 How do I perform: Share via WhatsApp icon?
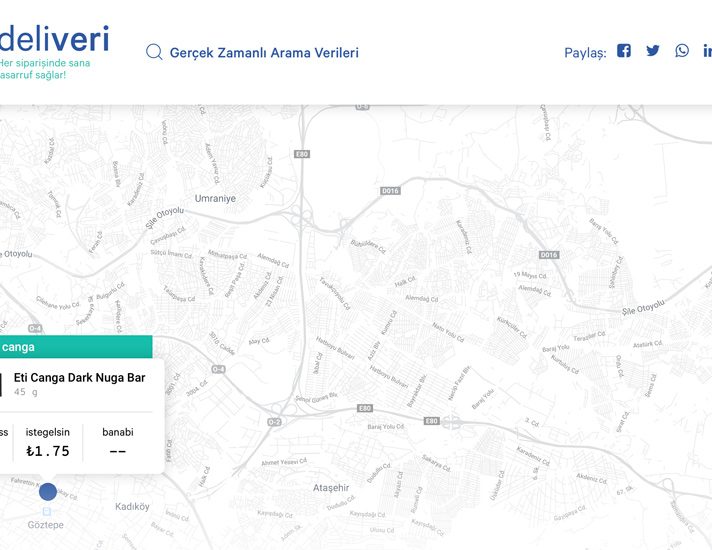point(682,50)
